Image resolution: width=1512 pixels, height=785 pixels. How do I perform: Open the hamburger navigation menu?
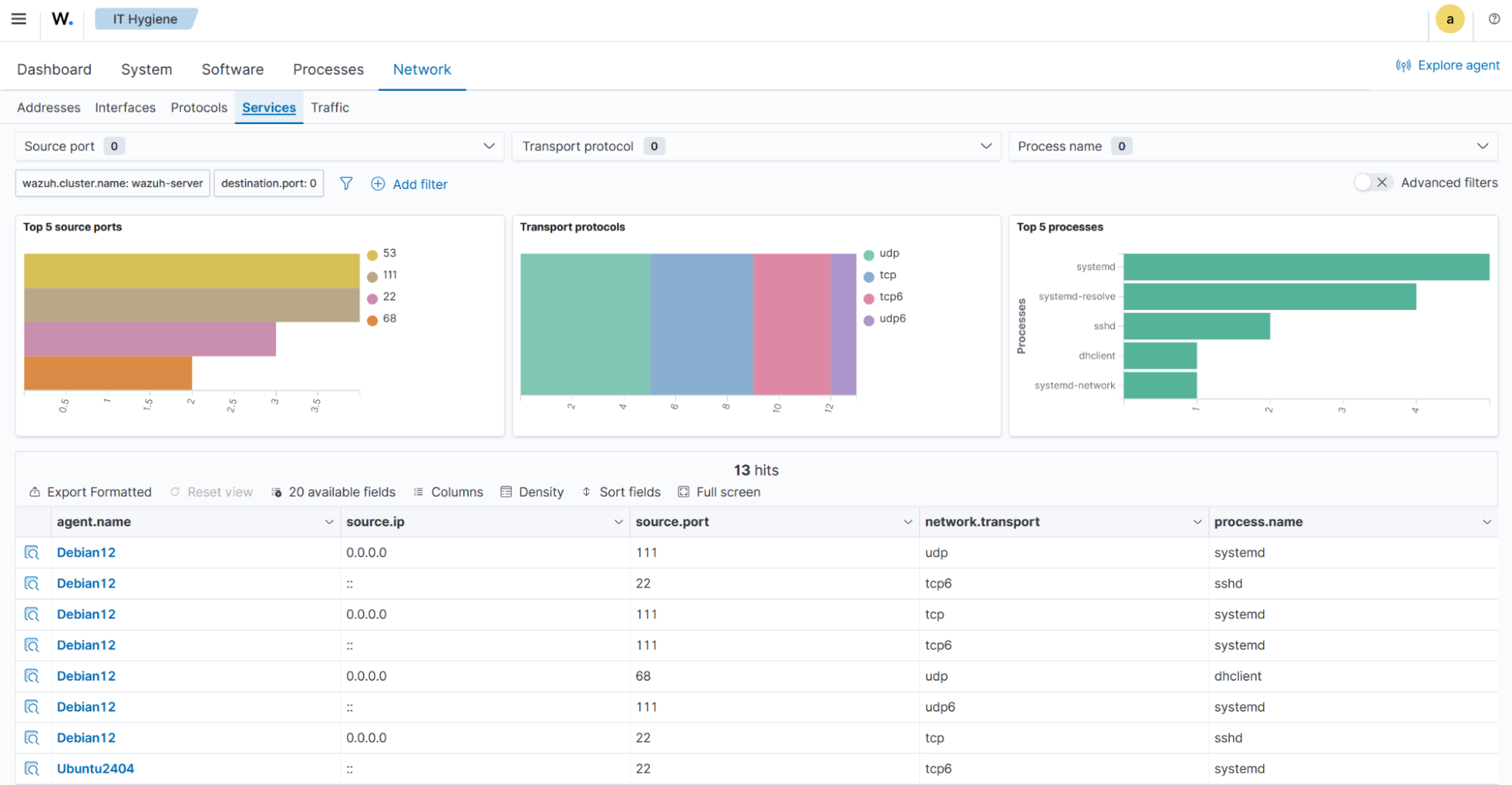[19, 19]
